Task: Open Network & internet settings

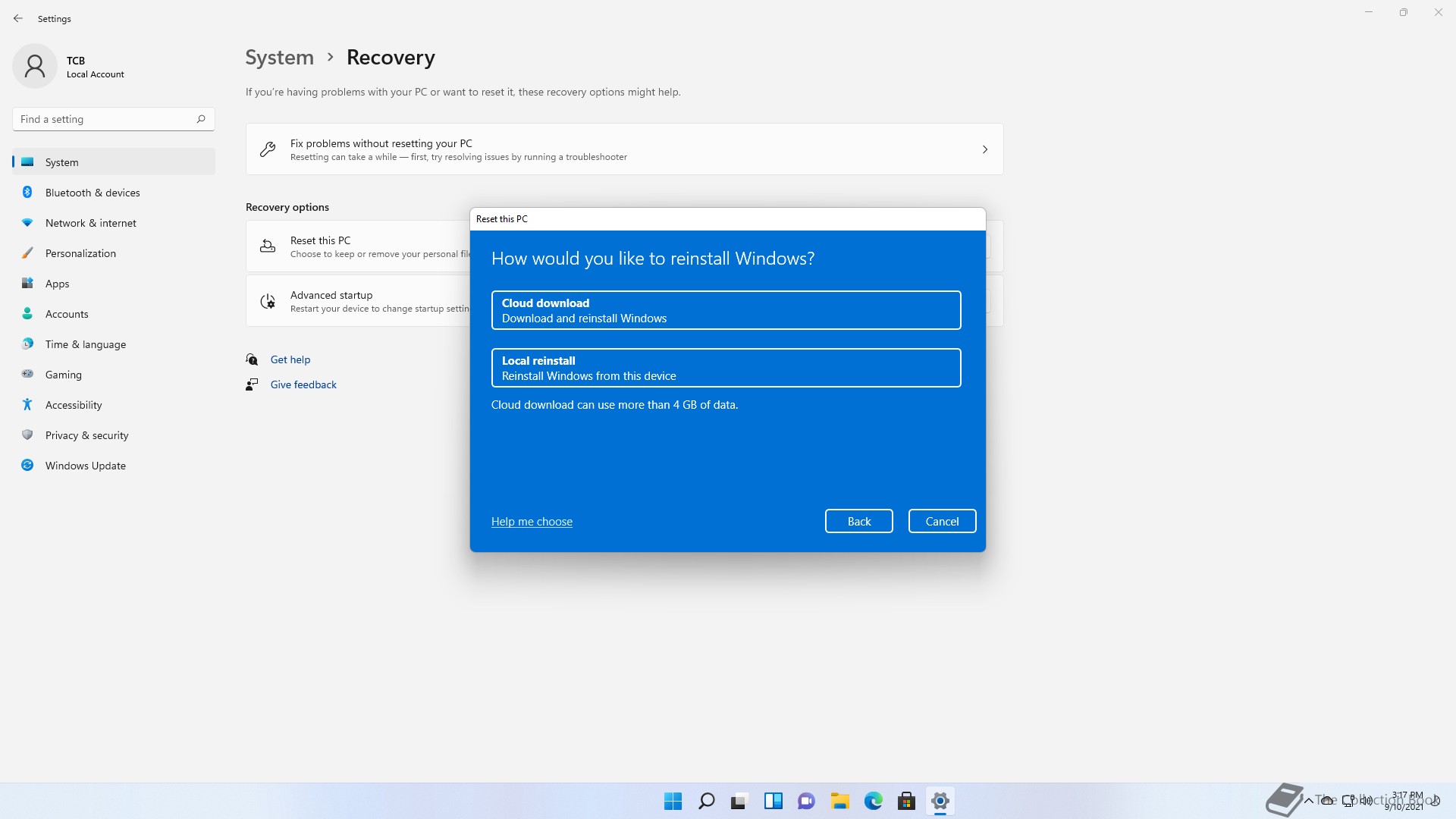Action: [x=114, y=223]
